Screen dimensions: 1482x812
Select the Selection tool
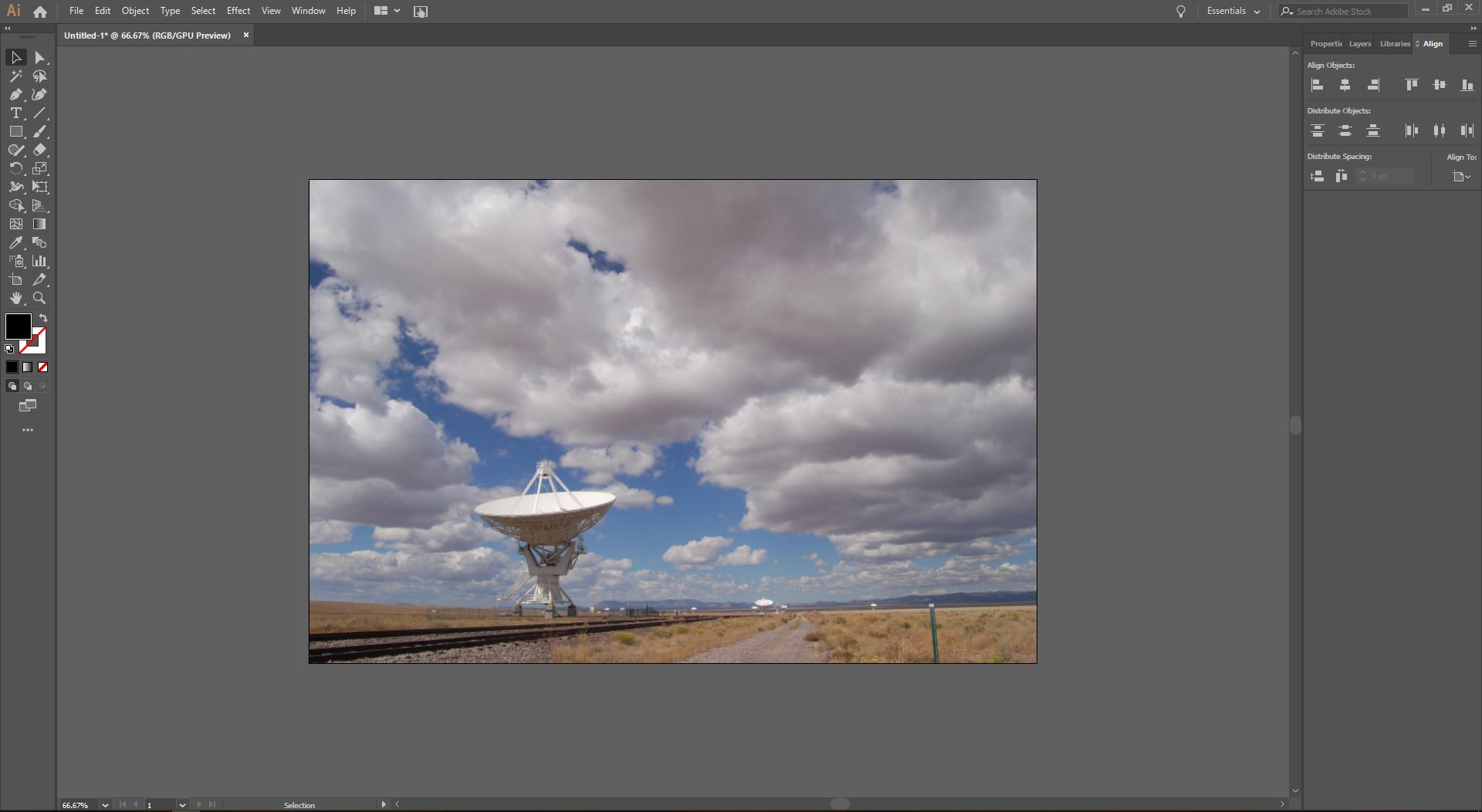pos(16,57)
